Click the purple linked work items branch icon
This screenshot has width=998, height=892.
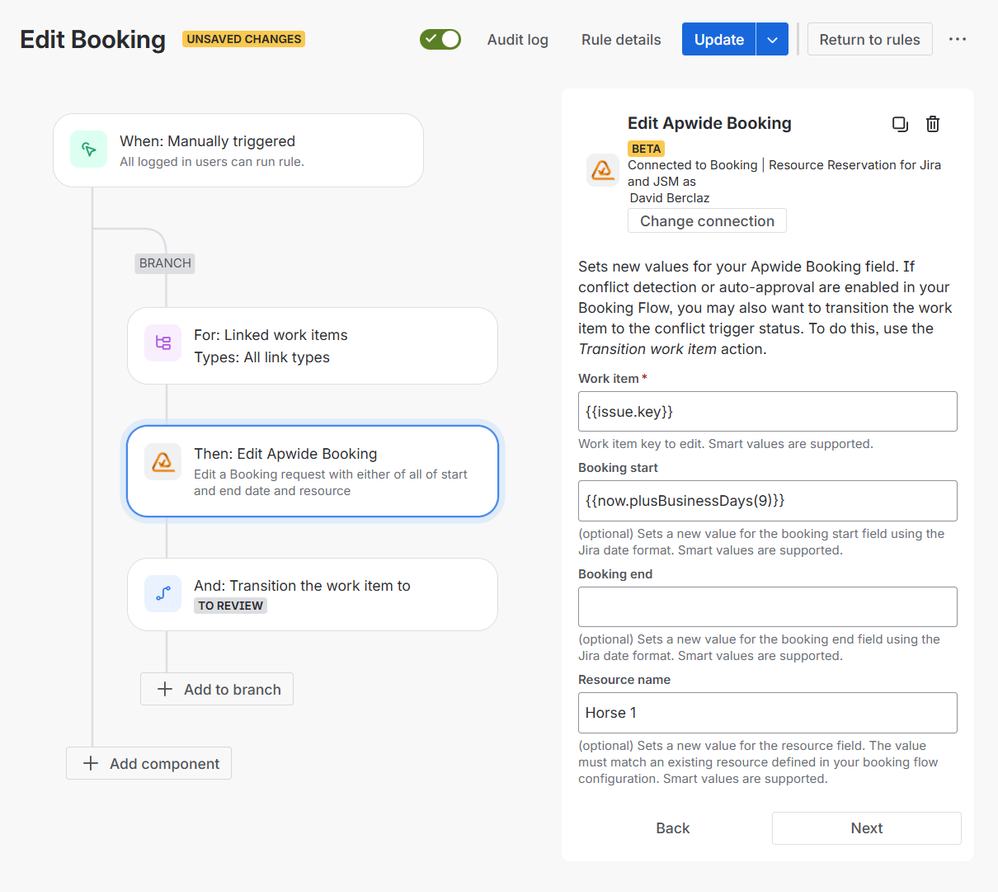point(162,345)
